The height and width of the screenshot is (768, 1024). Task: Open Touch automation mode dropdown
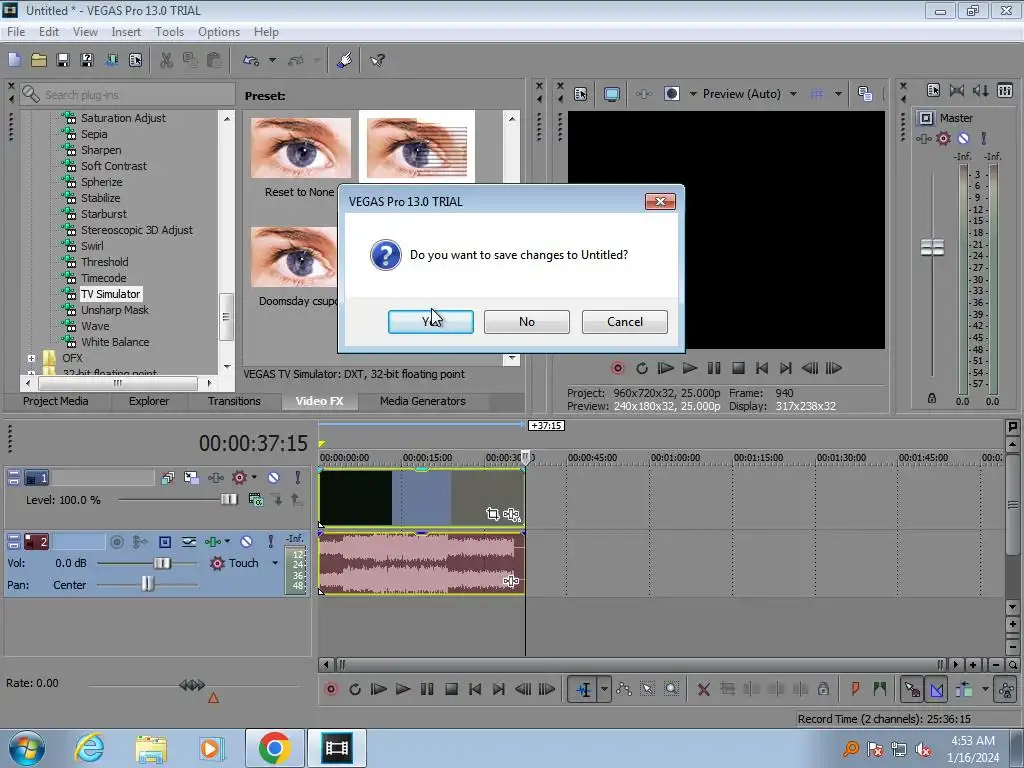[x=275, y=563]
